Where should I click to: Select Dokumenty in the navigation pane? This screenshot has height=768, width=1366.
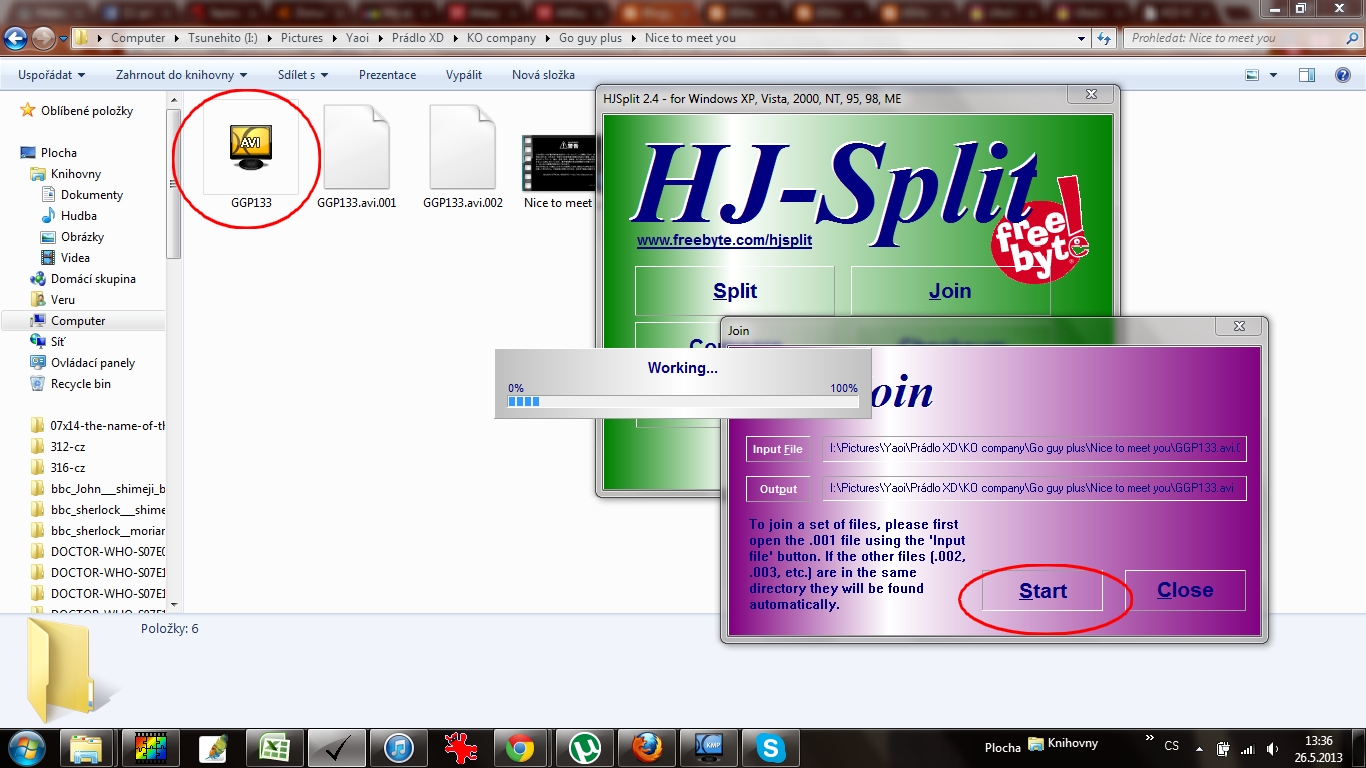(x=92, y=195)
